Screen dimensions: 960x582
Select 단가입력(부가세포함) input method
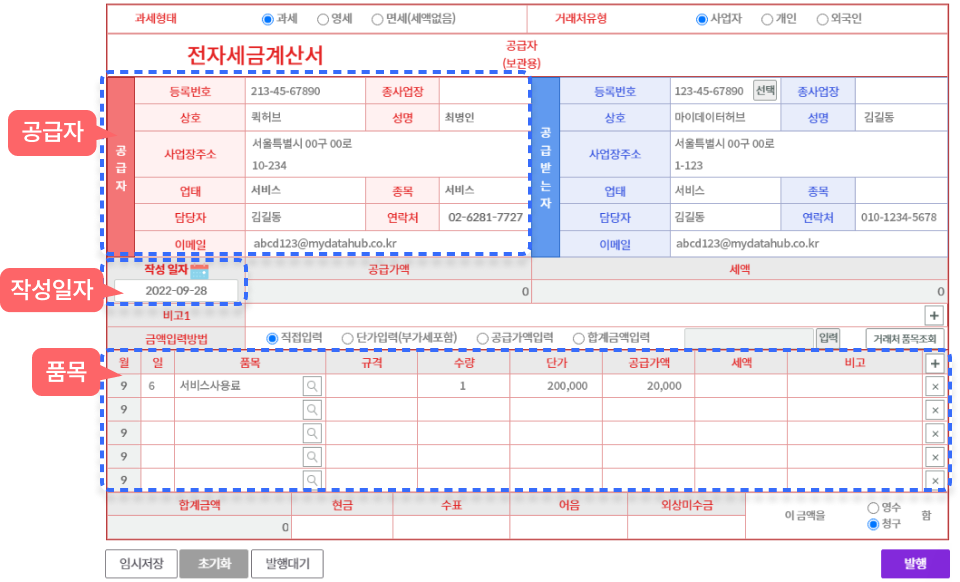pyautogui.click(x=347, y=338)
